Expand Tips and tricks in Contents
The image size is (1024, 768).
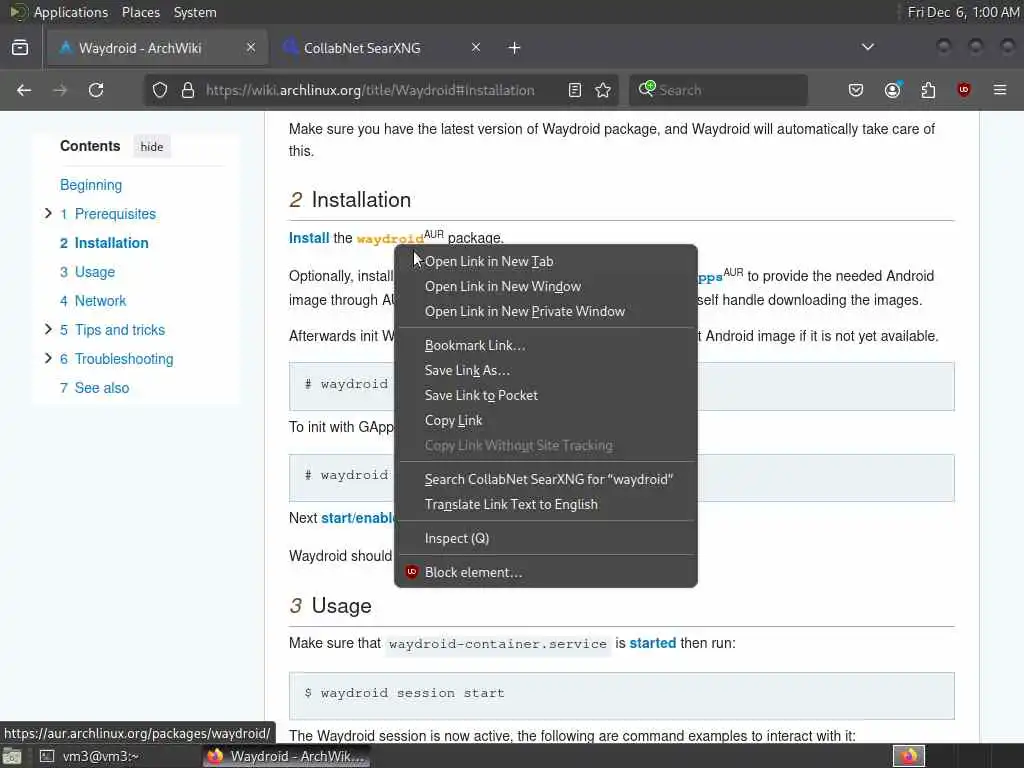tap(48, 329)
